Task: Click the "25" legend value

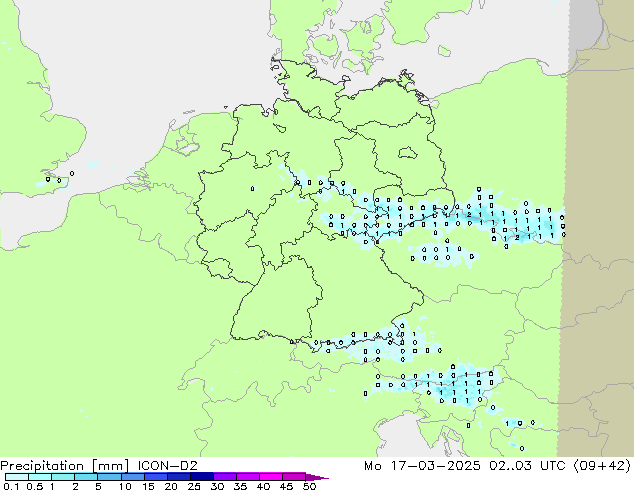Action: pyautogui.click(x=194, y=486)
